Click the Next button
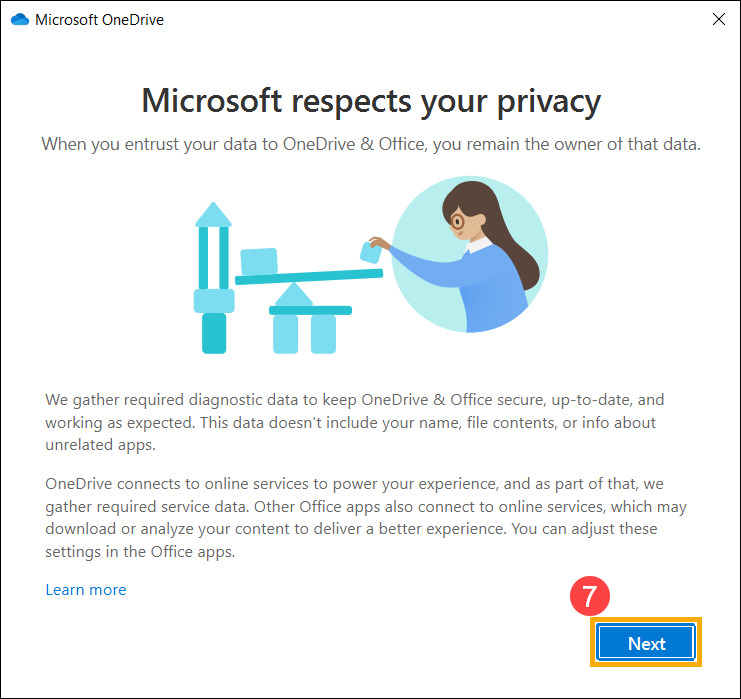The image size is (741, 699). [x=646, y=643]
